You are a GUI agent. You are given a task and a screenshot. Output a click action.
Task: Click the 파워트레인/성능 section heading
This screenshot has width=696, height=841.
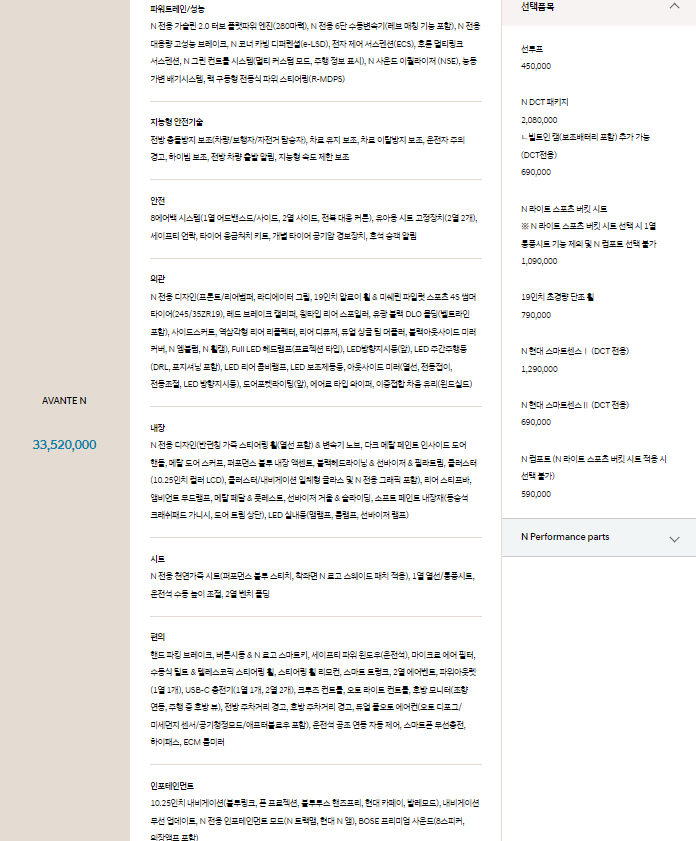click(177, 9)
